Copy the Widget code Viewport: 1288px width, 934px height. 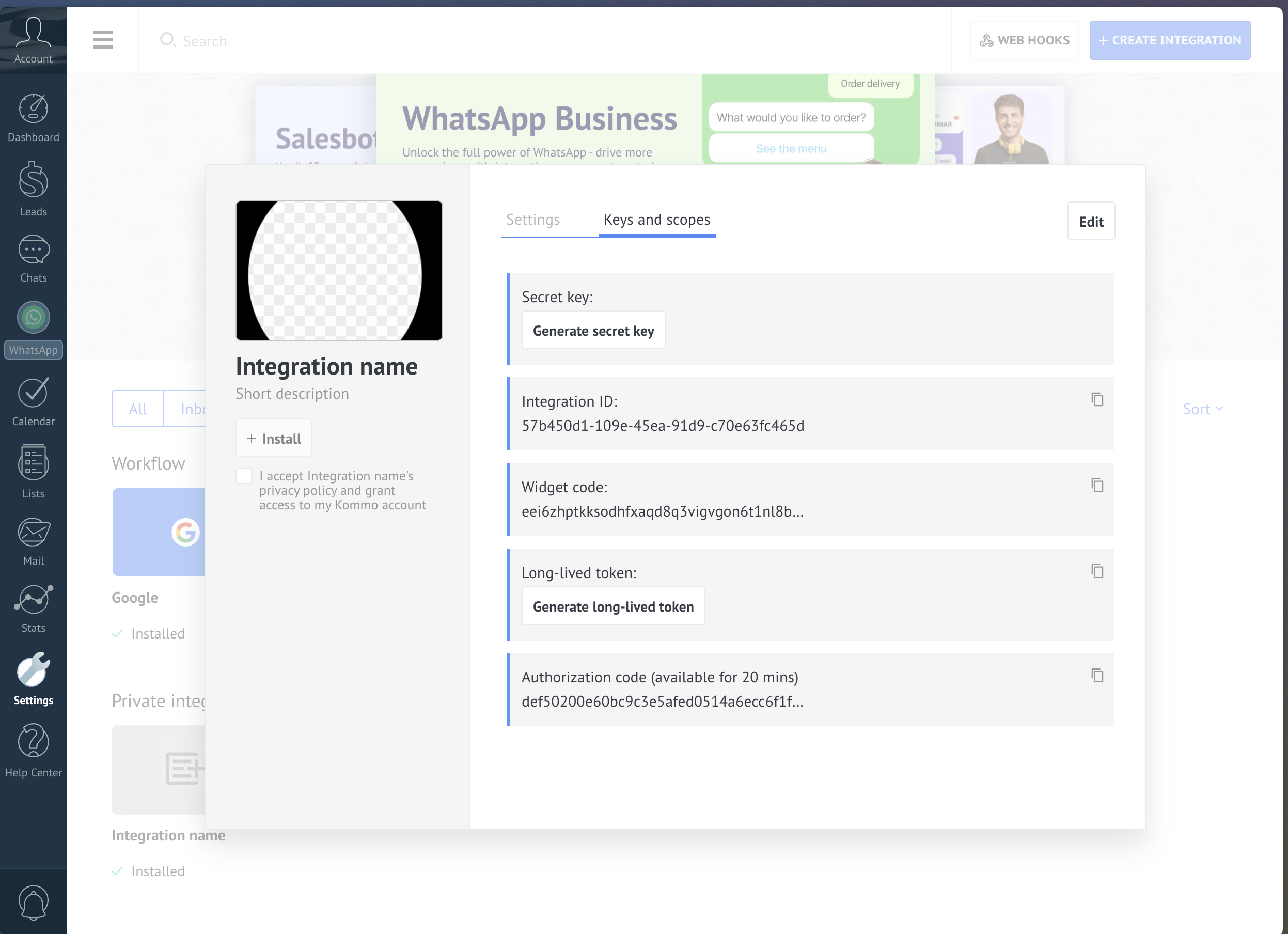[1096, 485]
